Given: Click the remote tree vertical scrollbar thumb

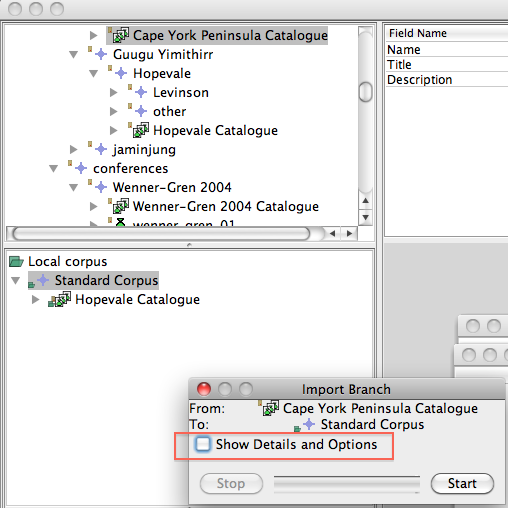Looking at the screenshot, I should 365,92.
